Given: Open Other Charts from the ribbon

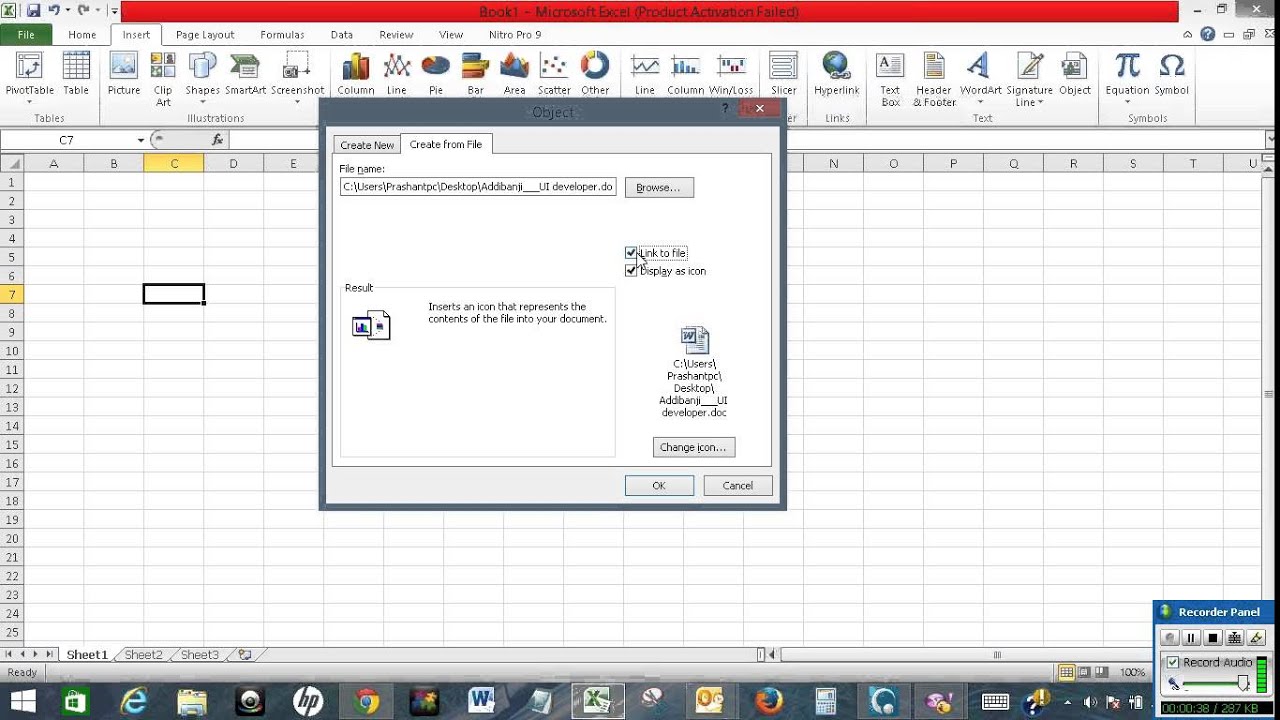Looking at the screenshot, I should click(x=595, y=74).
